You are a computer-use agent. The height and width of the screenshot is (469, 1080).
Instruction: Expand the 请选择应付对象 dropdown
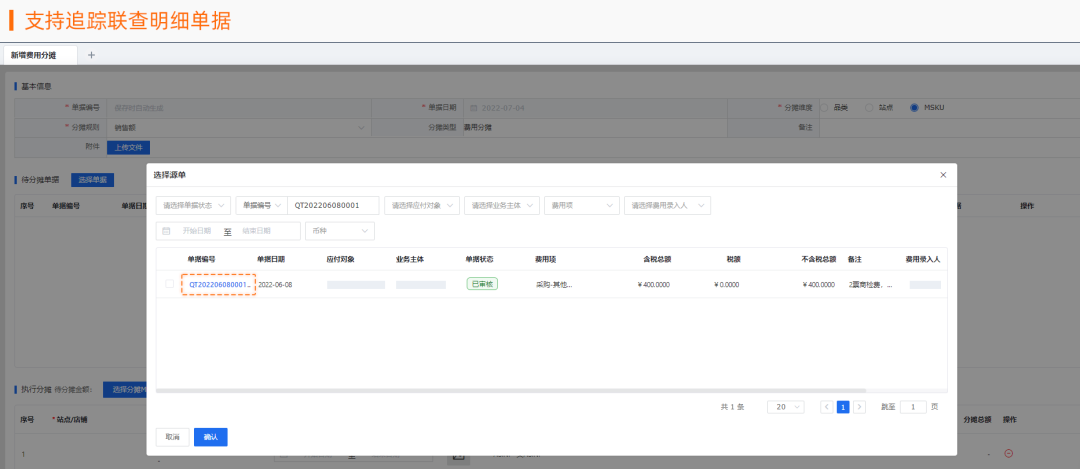coord(422,205)
